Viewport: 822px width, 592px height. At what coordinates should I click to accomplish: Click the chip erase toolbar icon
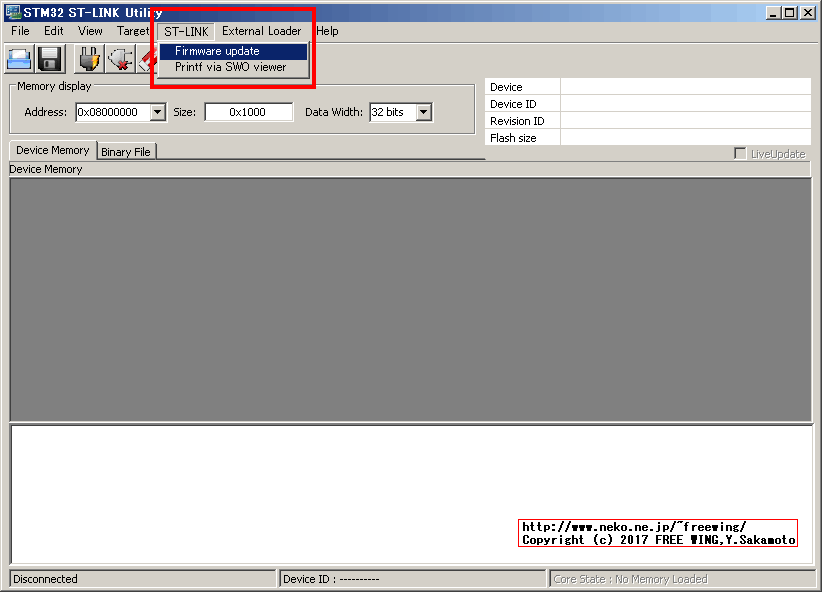tap(147, 58)
